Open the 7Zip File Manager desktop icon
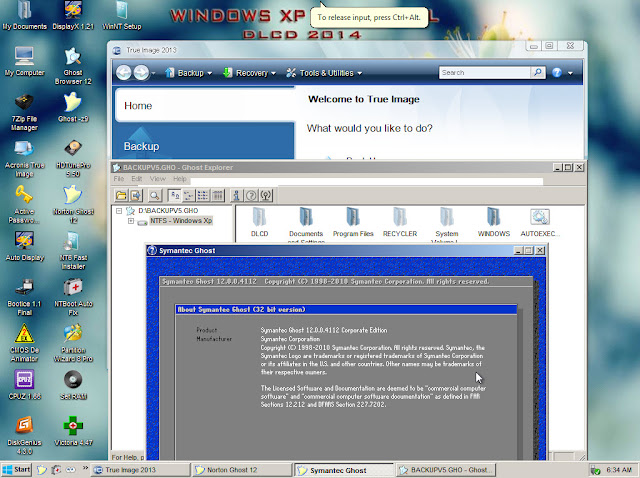Image resolution: width=640 pixels, height=478 pixels. 24,112
